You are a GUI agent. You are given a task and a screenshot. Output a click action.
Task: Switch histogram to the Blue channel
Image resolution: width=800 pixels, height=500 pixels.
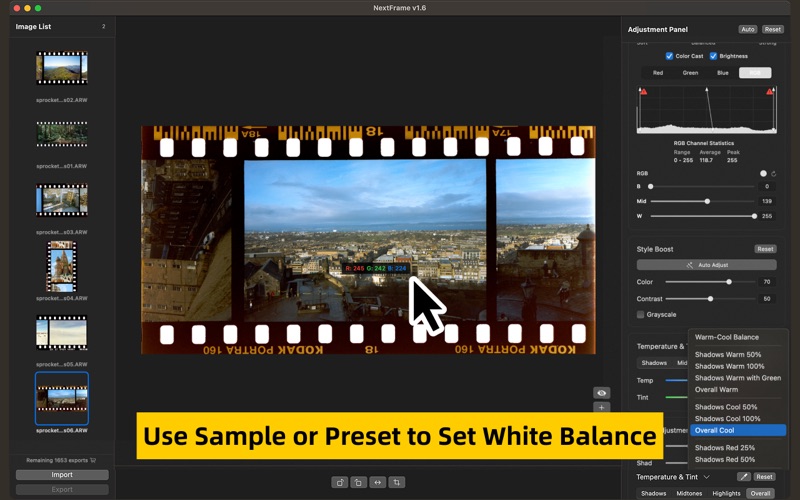(x=723, y=73)
